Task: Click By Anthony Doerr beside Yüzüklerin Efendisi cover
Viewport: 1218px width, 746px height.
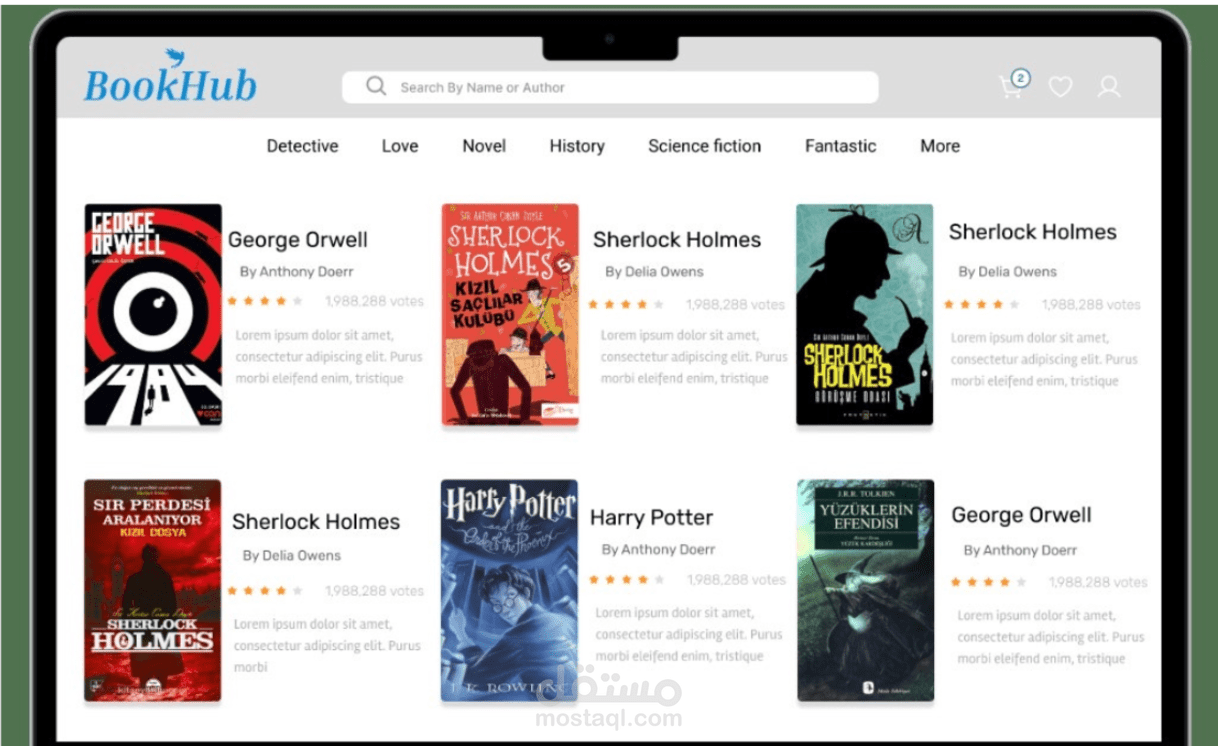Action: [1020, 551]
